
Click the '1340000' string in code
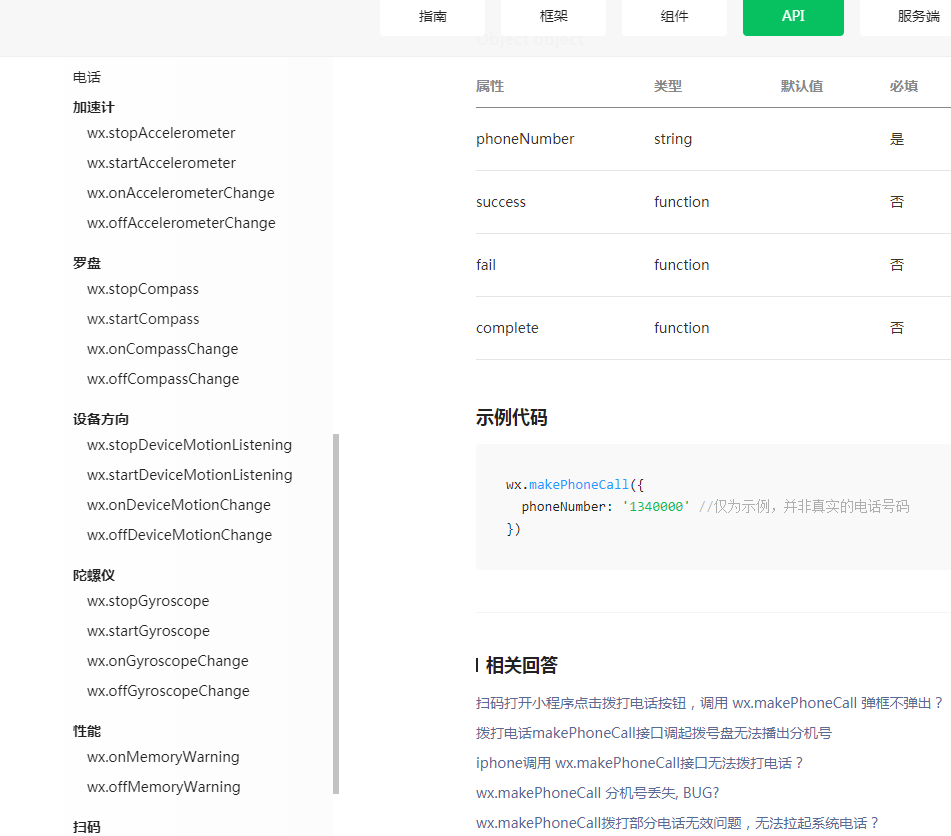[x=656, y=507]
